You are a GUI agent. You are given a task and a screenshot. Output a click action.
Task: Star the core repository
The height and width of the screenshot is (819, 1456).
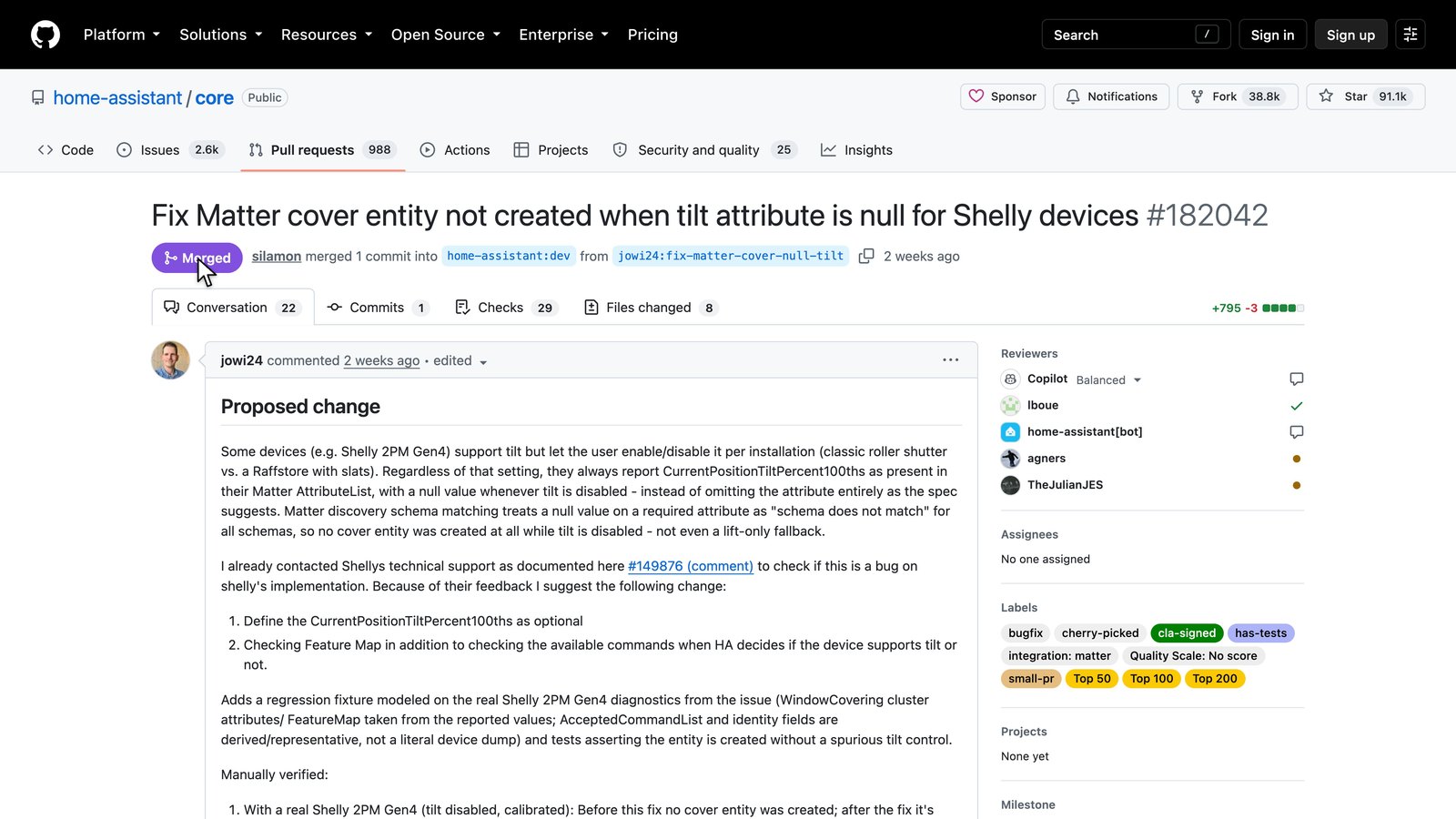click(1366, 96)
